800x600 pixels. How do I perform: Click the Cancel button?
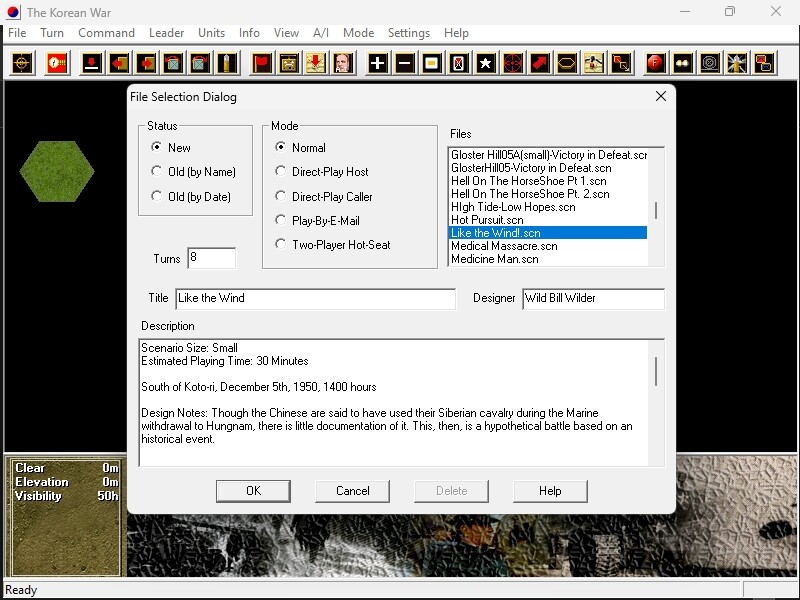[x=352, y=491]
